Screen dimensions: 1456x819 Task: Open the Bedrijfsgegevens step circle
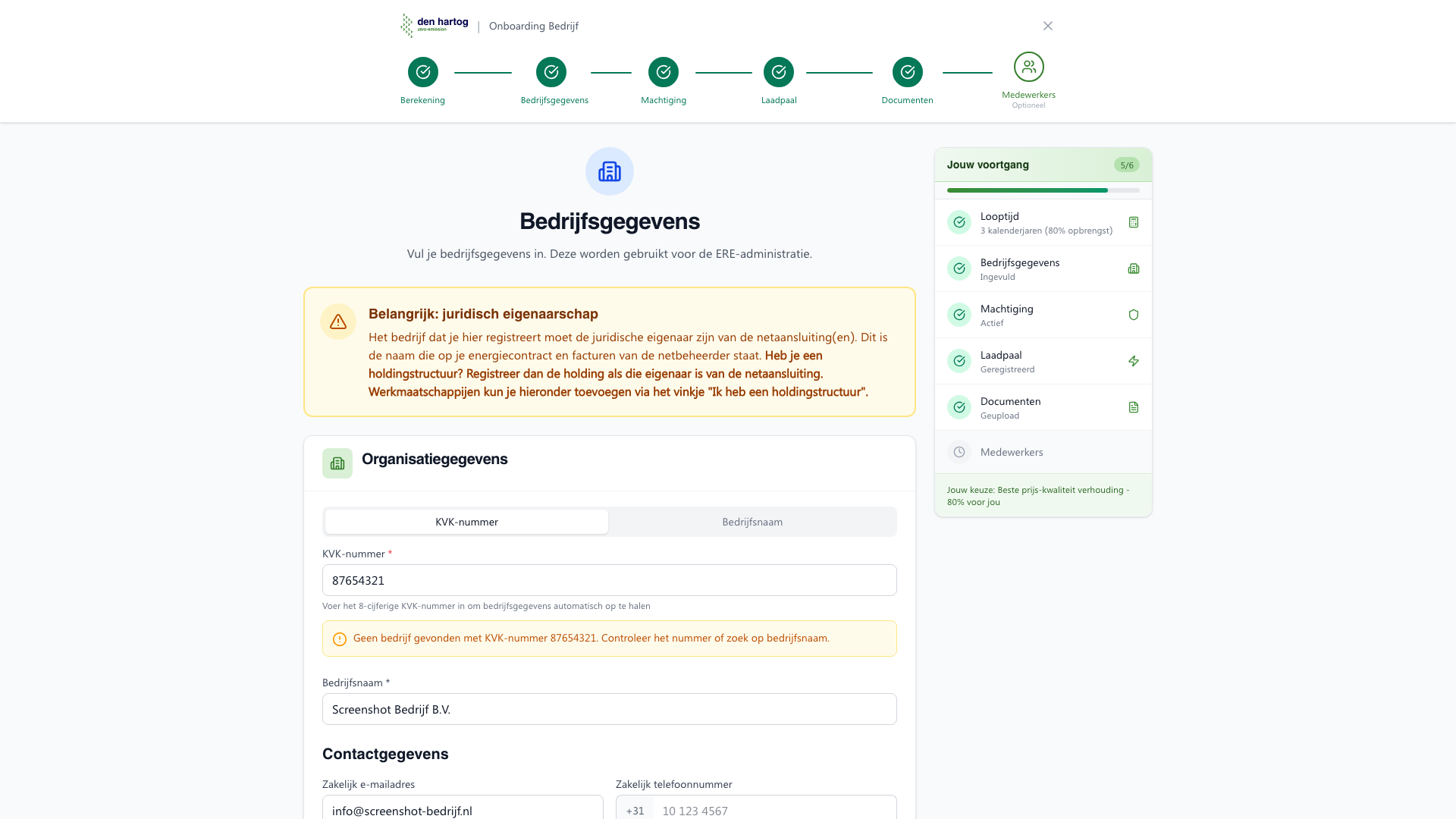tap(551, 72)
